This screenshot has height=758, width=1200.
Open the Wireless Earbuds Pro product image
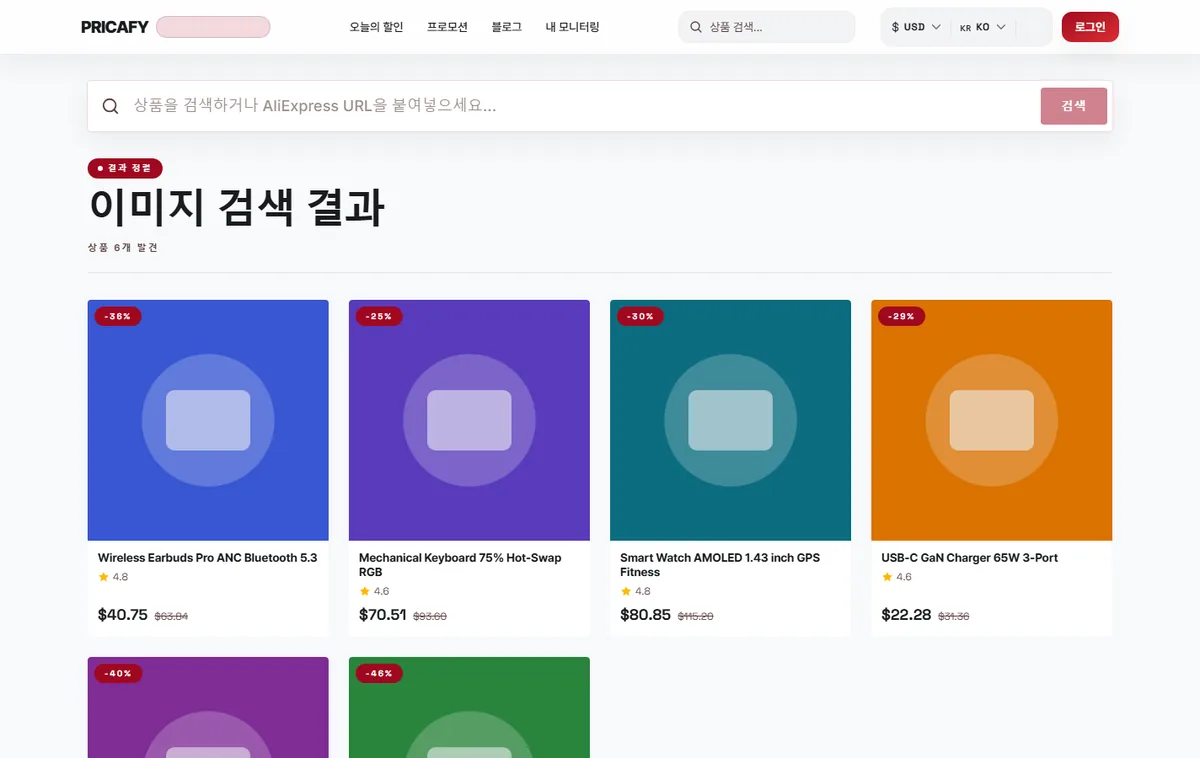click(208, 420)
